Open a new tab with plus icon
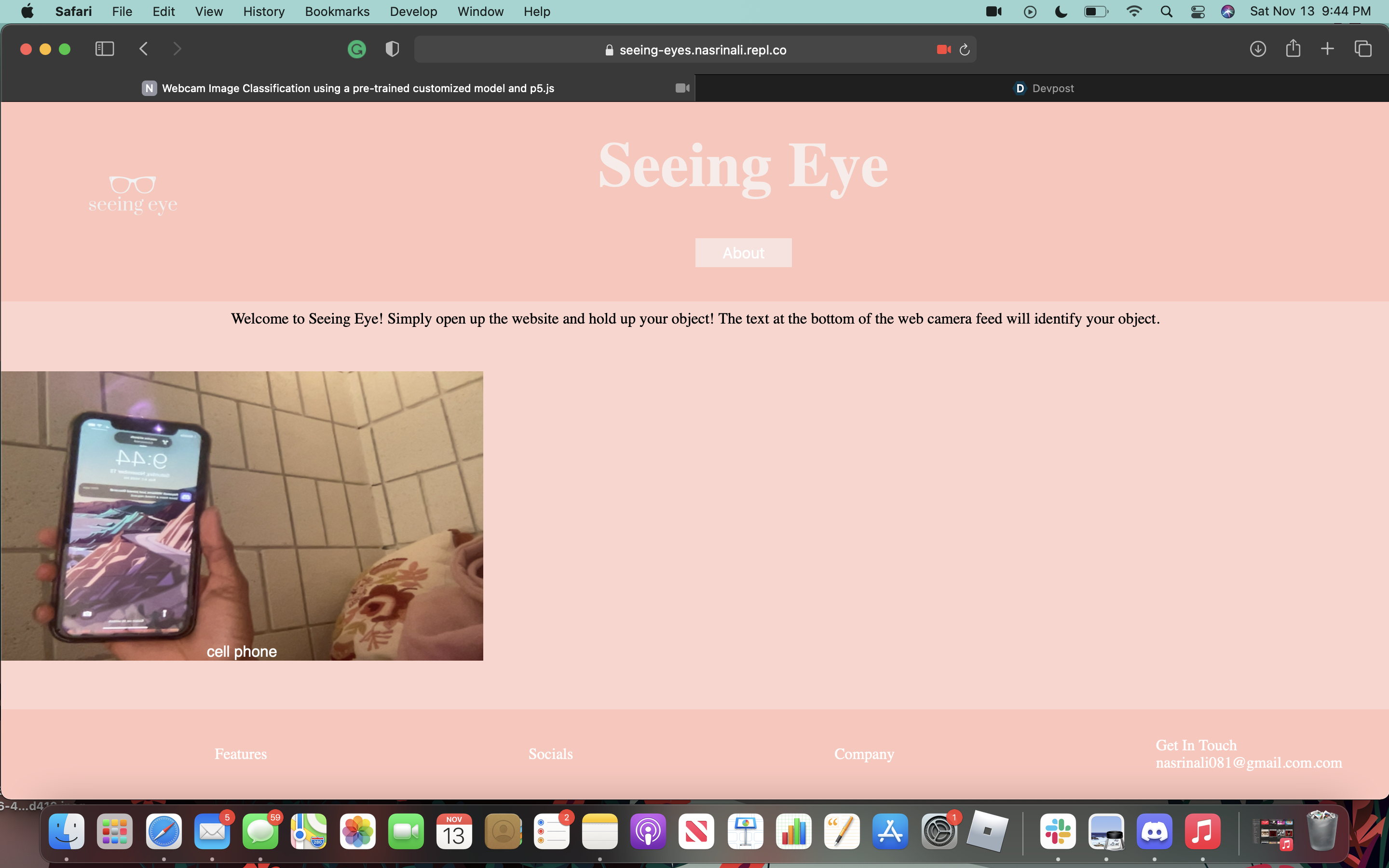Viewport: 1389px width, 868px height. 1327,49
